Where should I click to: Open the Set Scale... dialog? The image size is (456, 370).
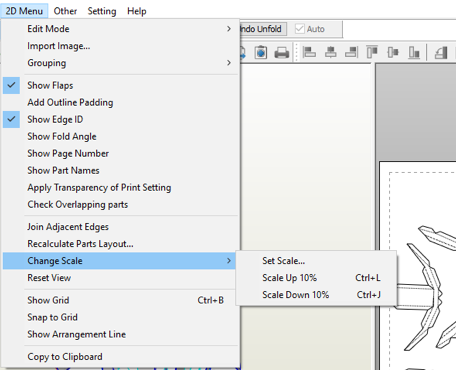point(316,261)
